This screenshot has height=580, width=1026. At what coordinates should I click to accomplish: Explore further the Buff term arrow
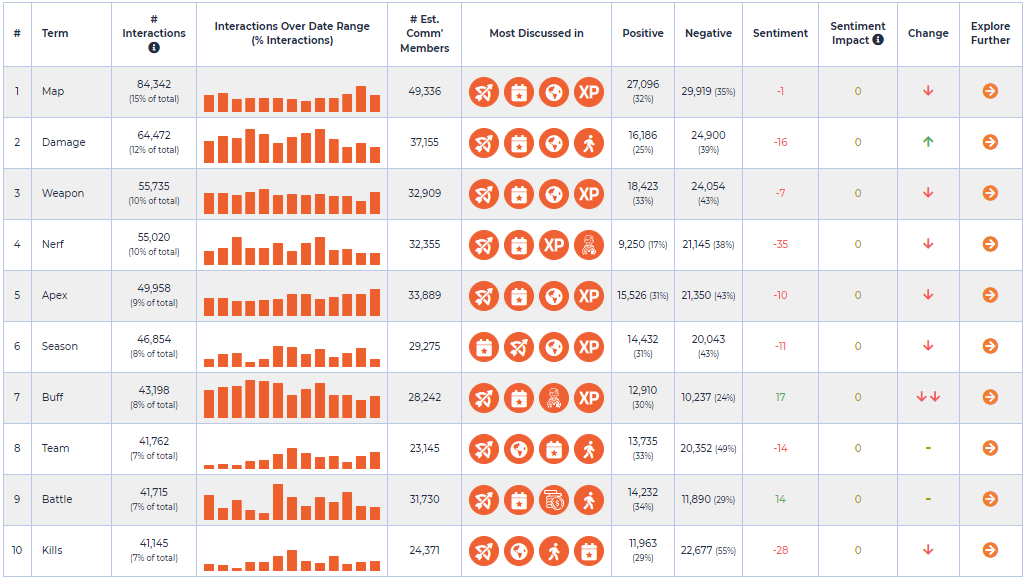[x=990, y=397]
